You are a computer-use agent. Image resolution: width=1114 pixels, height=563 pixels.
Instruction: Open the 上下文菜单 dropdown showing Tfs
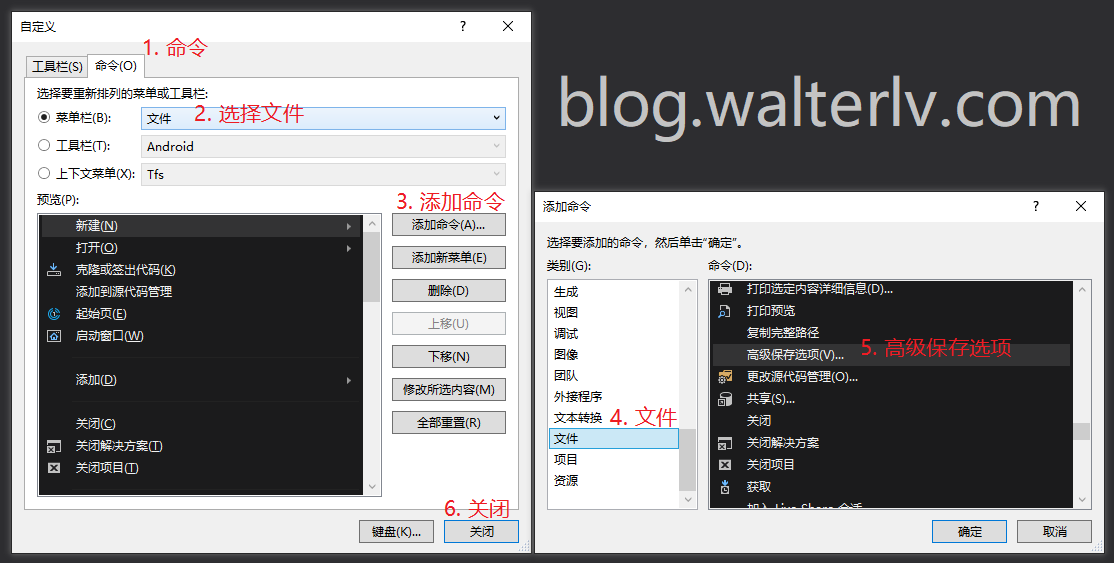tap(323, 174)
